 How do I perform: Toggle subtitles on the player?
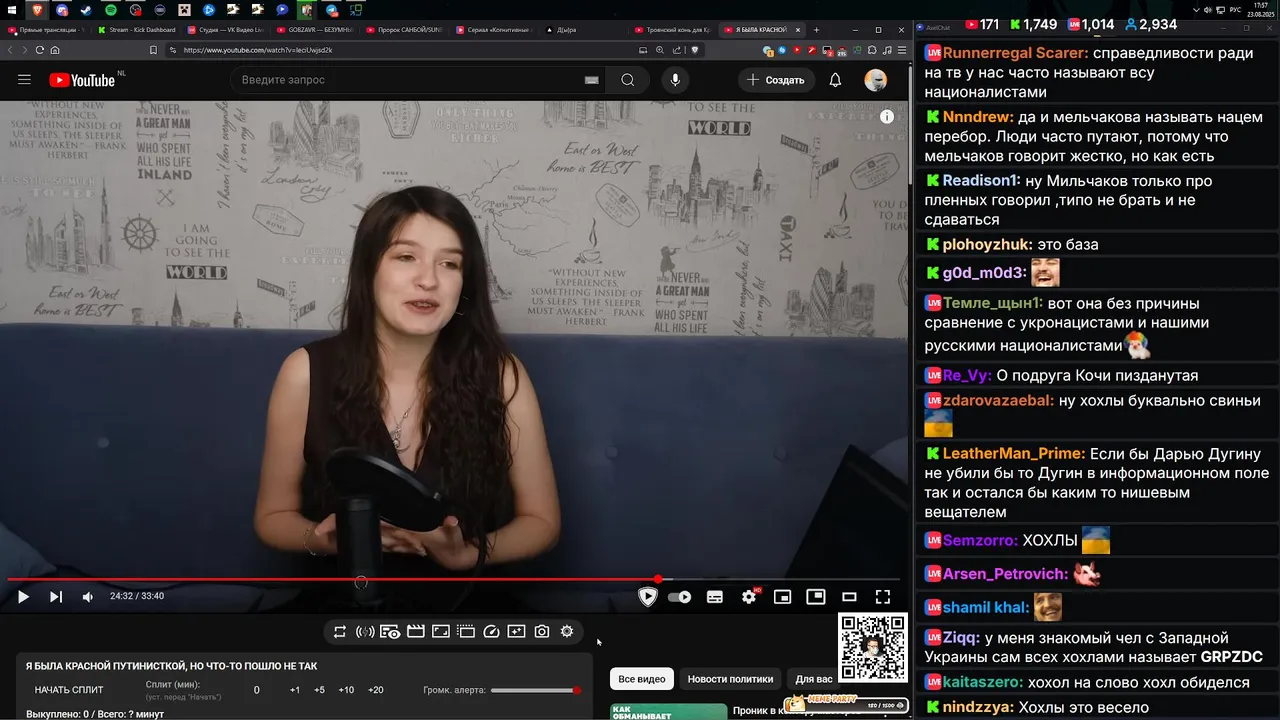coord(715,597)
